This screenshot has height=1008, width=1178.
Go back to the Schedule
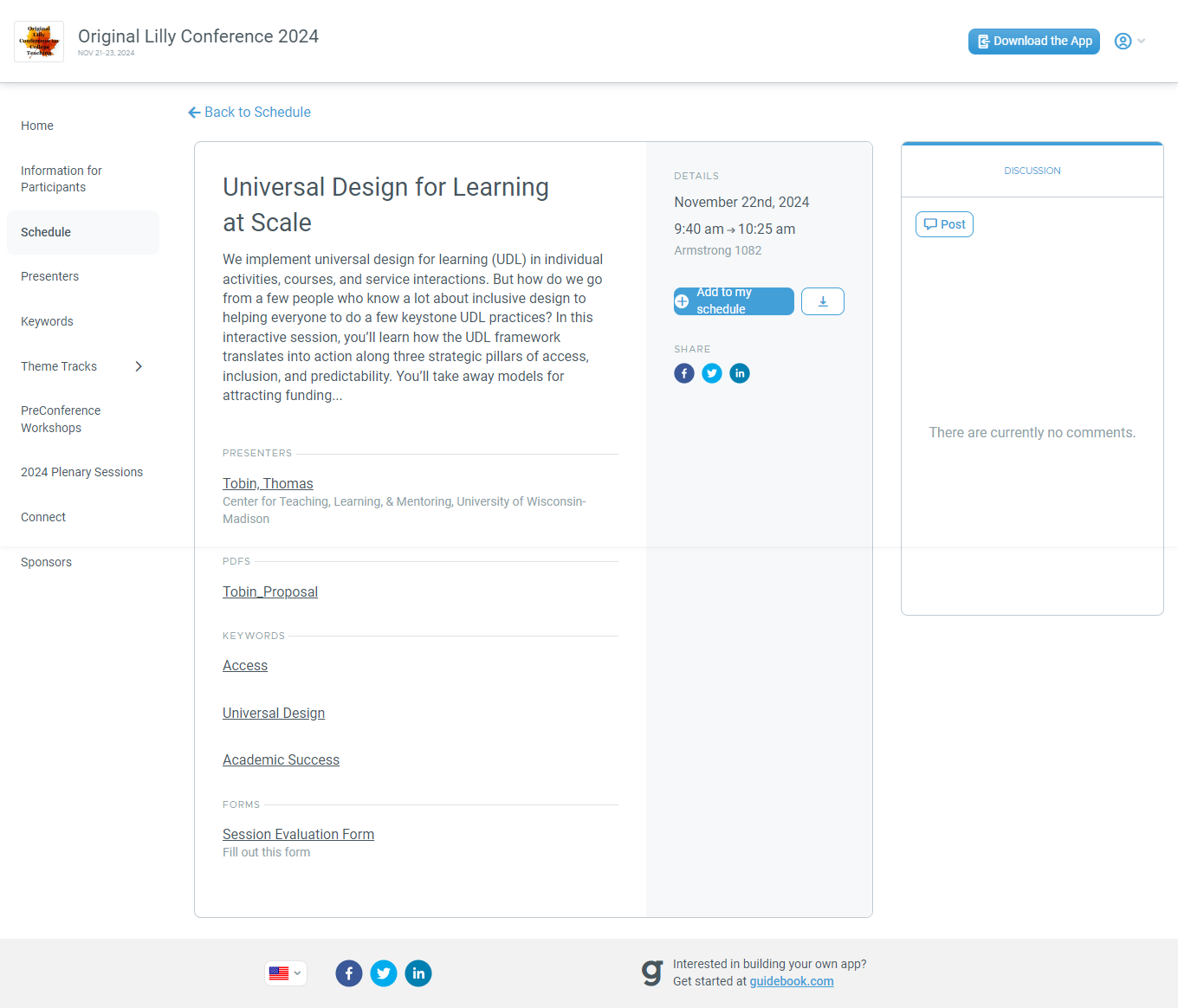click(x=249, y=113)
